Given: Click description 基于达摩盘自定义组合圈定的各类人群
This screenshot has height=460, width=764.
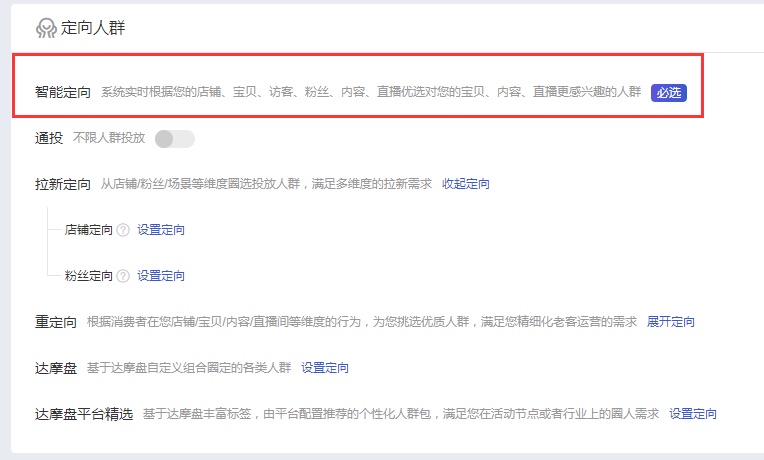Looking at the screenshot, I should 189,367.
